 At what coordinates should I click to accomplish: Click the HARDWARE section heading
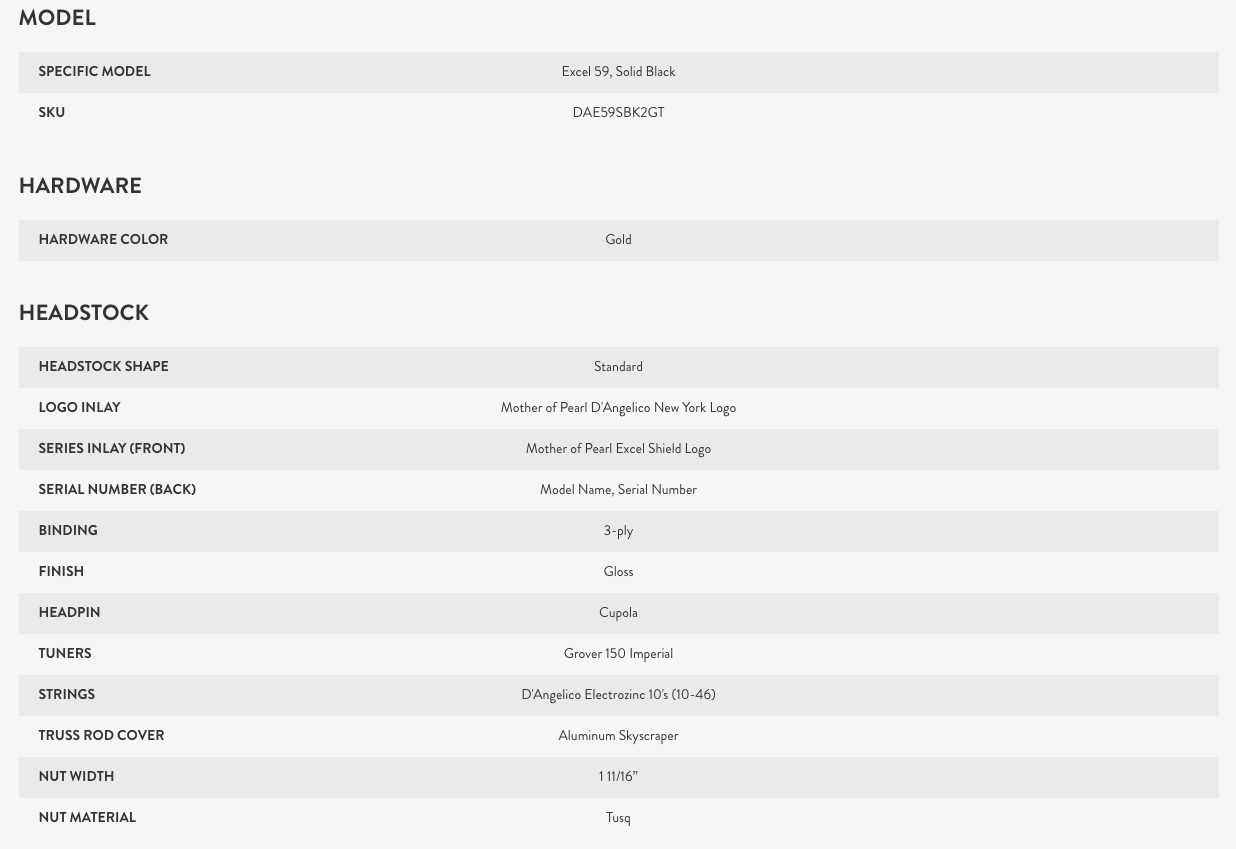[x=80, y=186]
